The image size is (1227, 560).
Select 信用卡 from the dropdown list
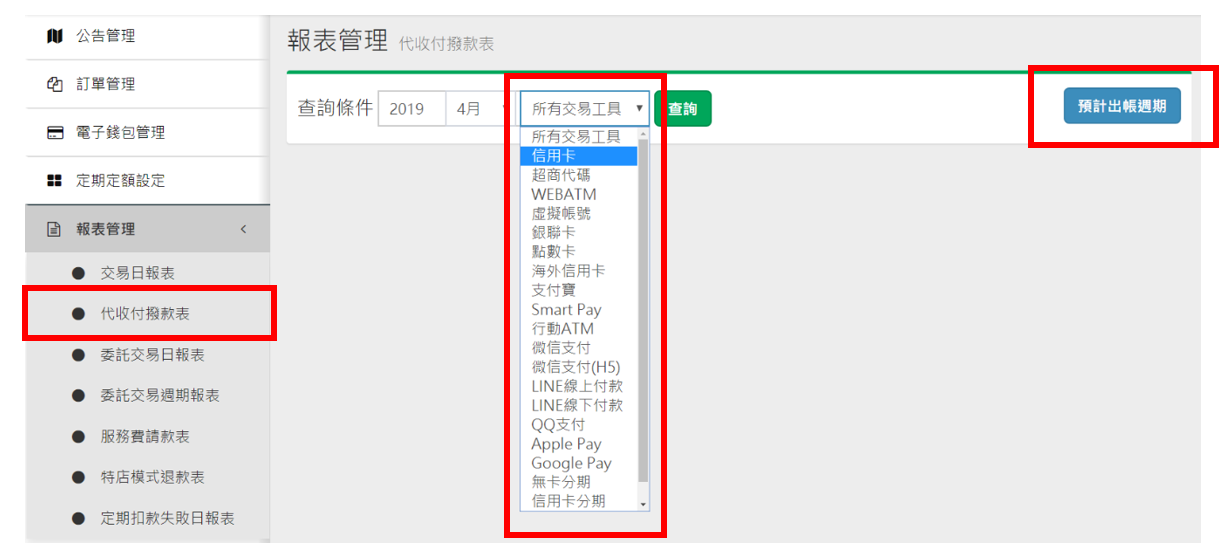pyautogui.click(x=578, y=156)
